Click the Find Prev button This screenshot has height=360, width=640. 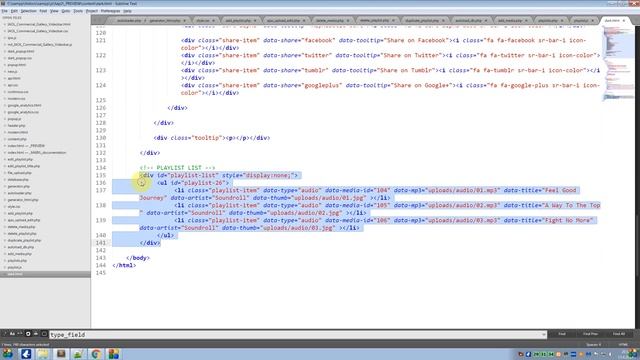tap(590, 334)
